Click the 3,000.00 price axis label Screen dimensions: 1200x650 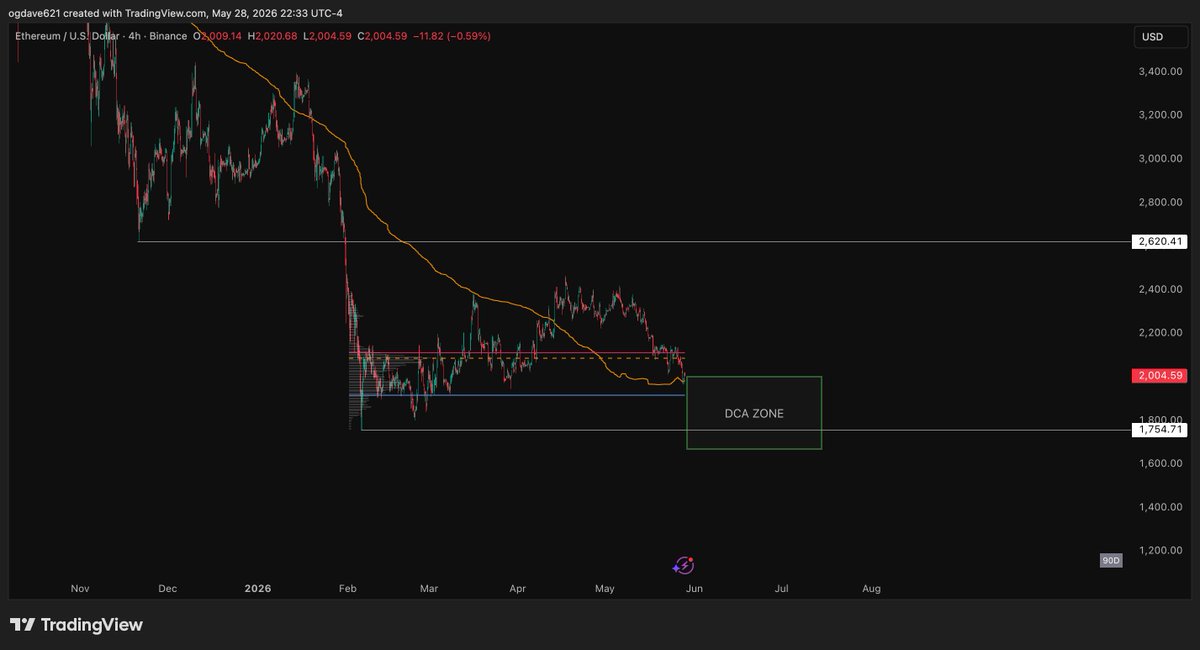[1161, 158]
